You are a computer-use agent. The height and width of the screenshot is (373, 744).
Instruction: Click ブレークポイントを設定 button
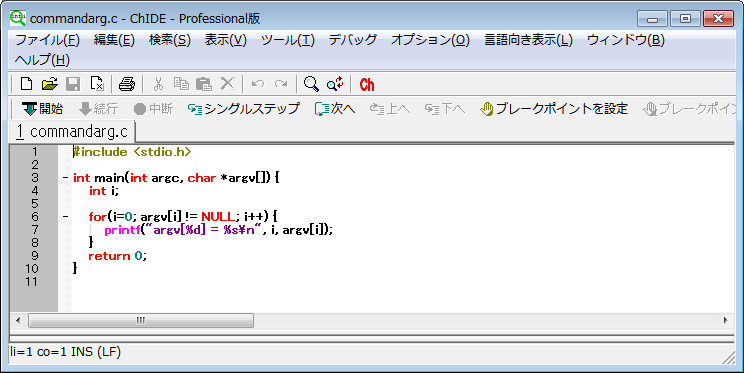pos(554,109)
